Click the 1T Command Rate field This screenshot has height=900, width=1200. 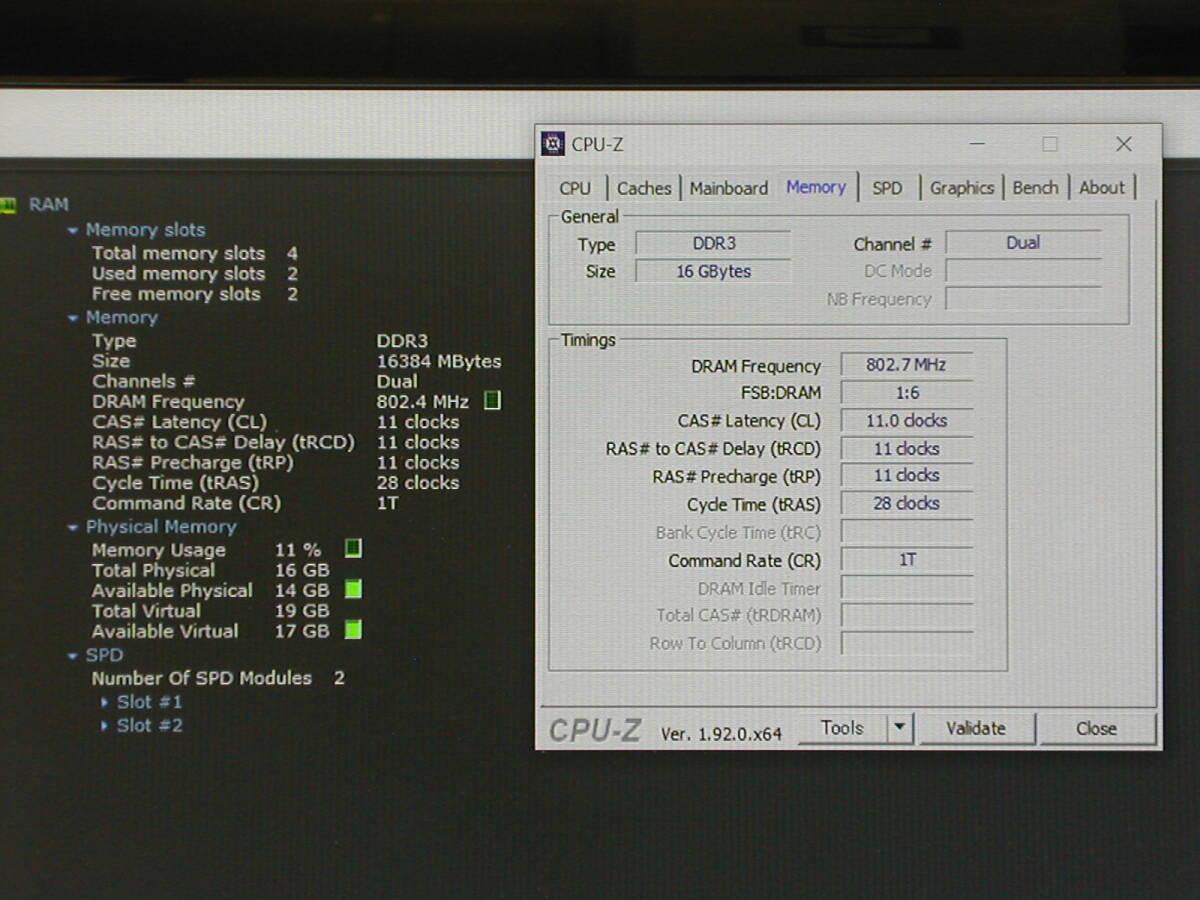coord(907,560)
